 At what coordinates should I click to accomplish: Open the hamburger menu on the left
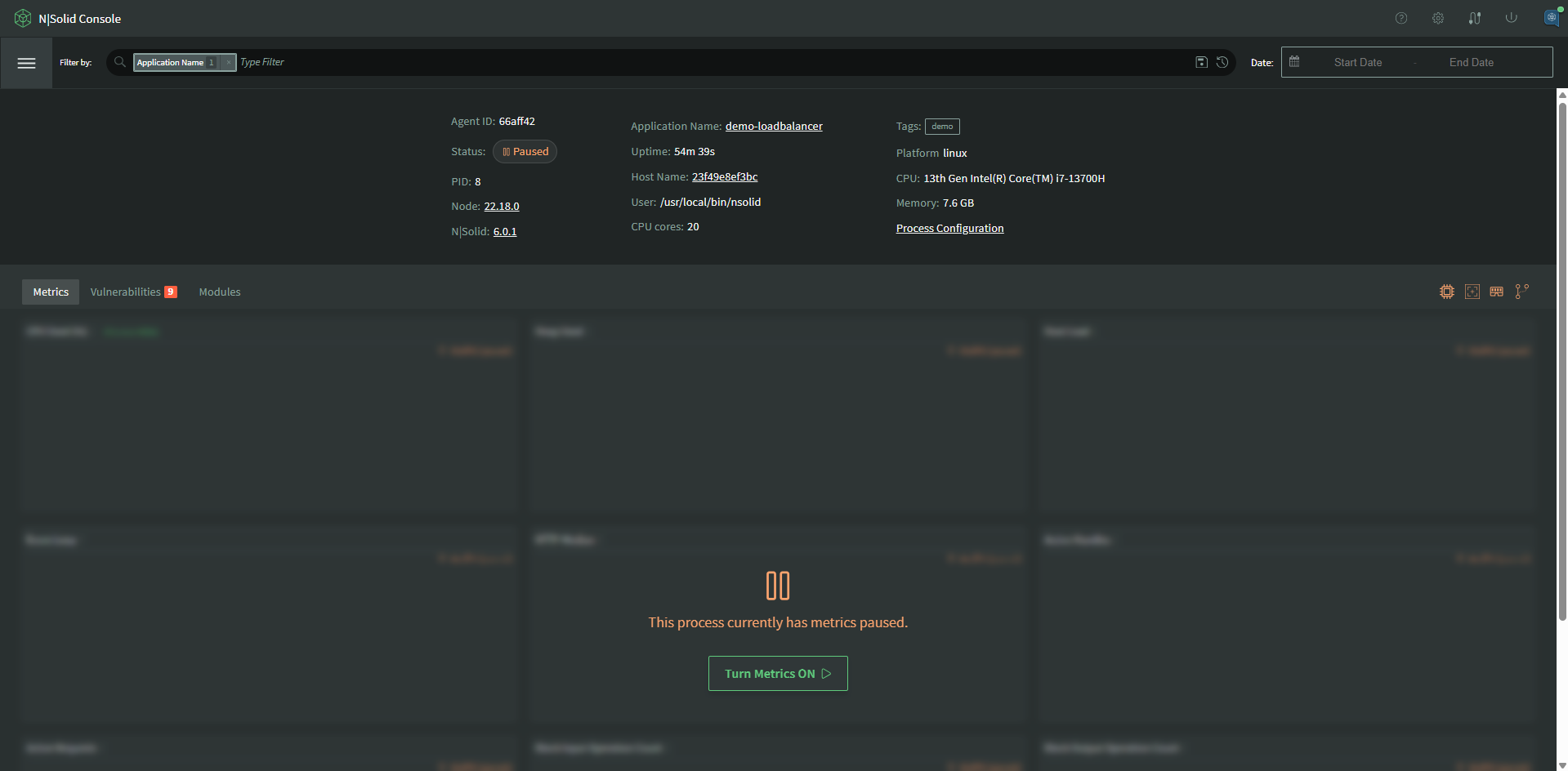point(26,63)
